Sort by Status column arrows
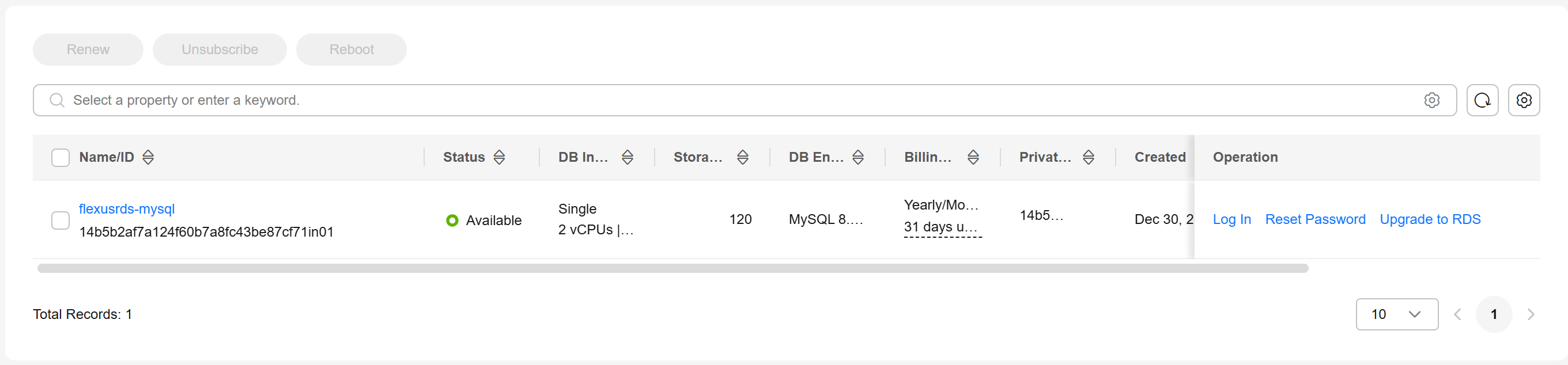 (x=499, y=158)
